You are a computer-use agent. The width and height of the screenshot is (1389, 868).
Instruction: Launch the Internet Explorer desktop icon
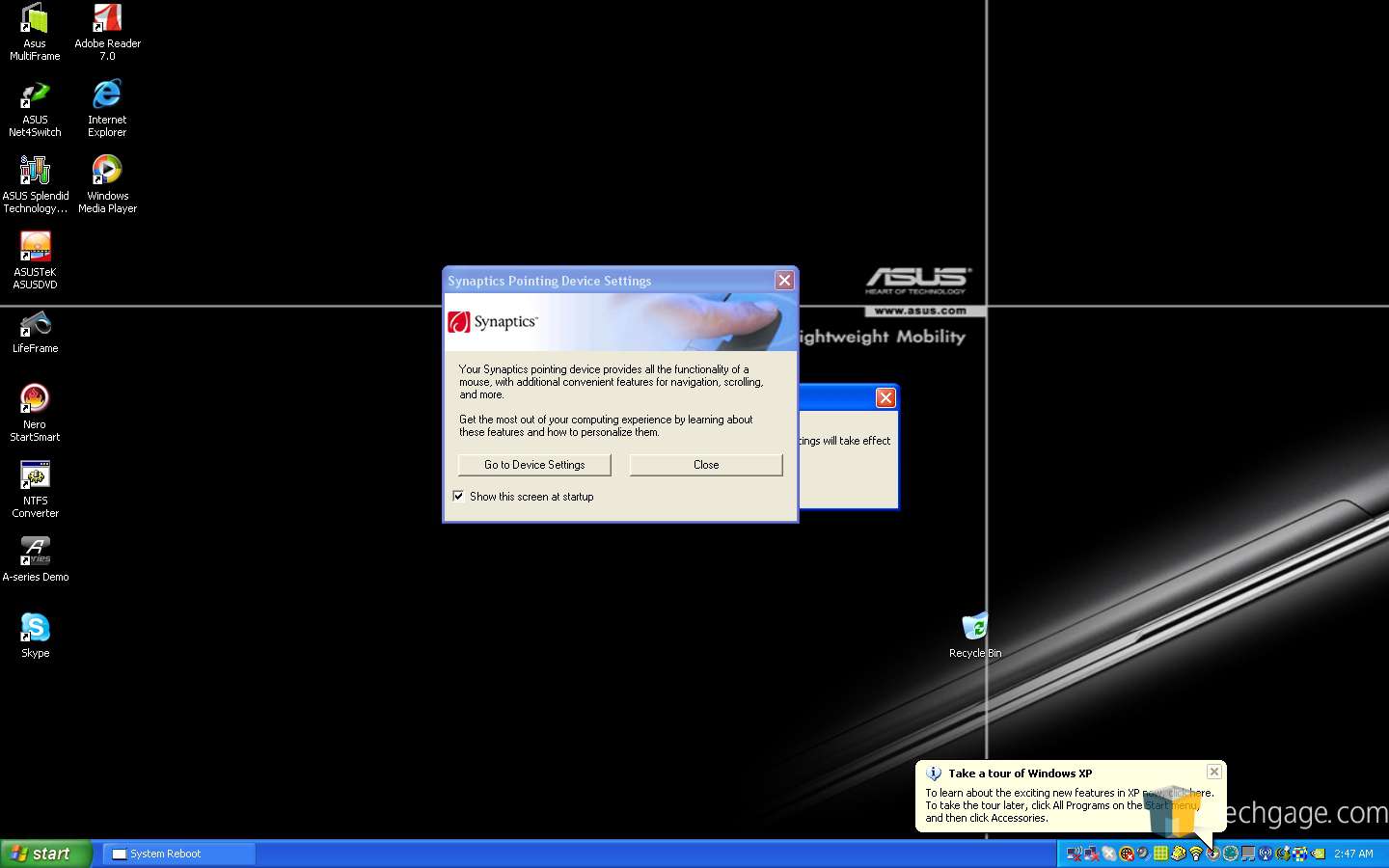click(x=107, y=109)
